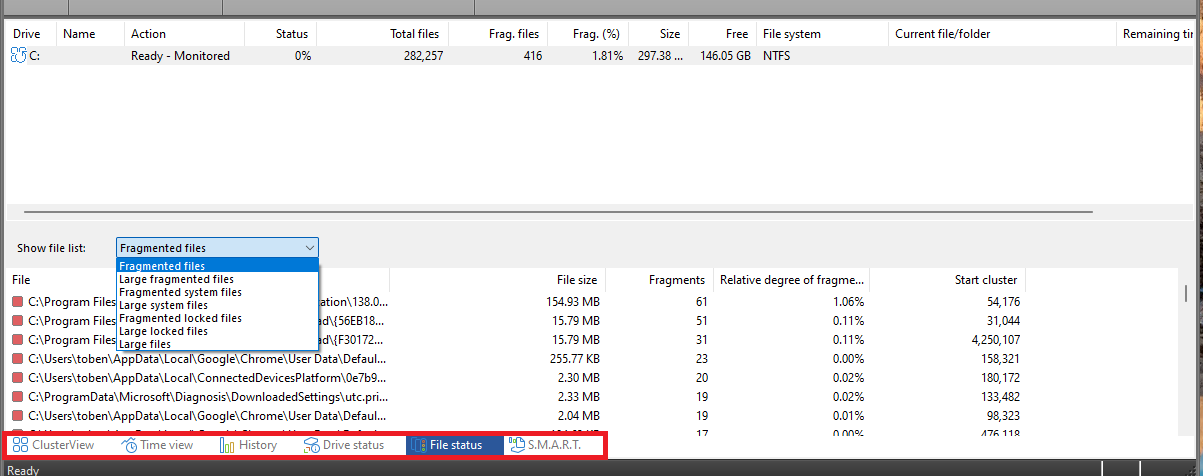Sort file list by File size header
Image resolution: width=1203 pixels, height=476 pixels.
tap(498, 280)
